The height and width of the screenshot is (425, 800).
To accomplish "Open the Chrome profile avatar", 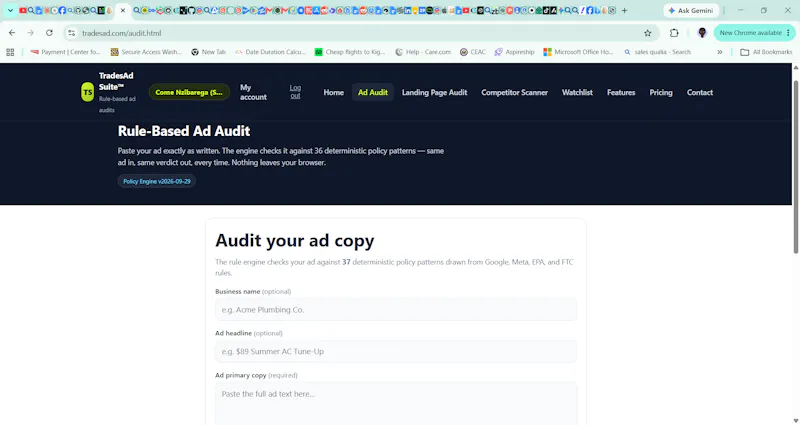I will pyautogui.click(x=702, y=33).
